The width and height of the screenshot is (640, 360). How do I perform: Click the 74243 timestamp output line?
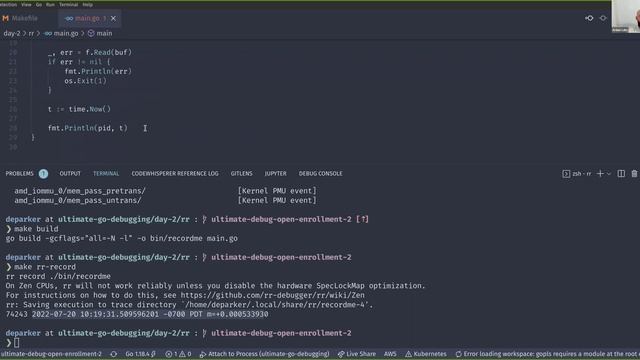click(137, 314)
